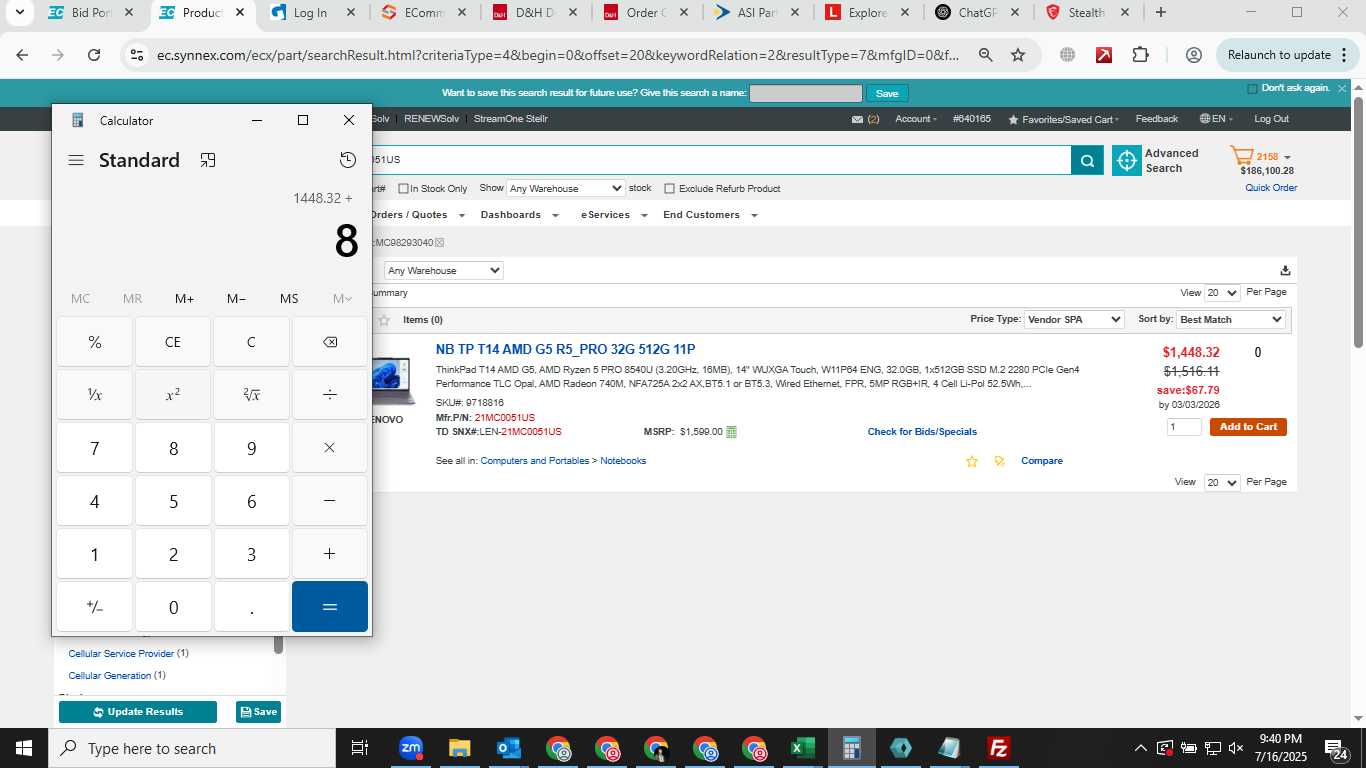Click the reciprocal 1/x key in Calculator

(x=95, y=395)
